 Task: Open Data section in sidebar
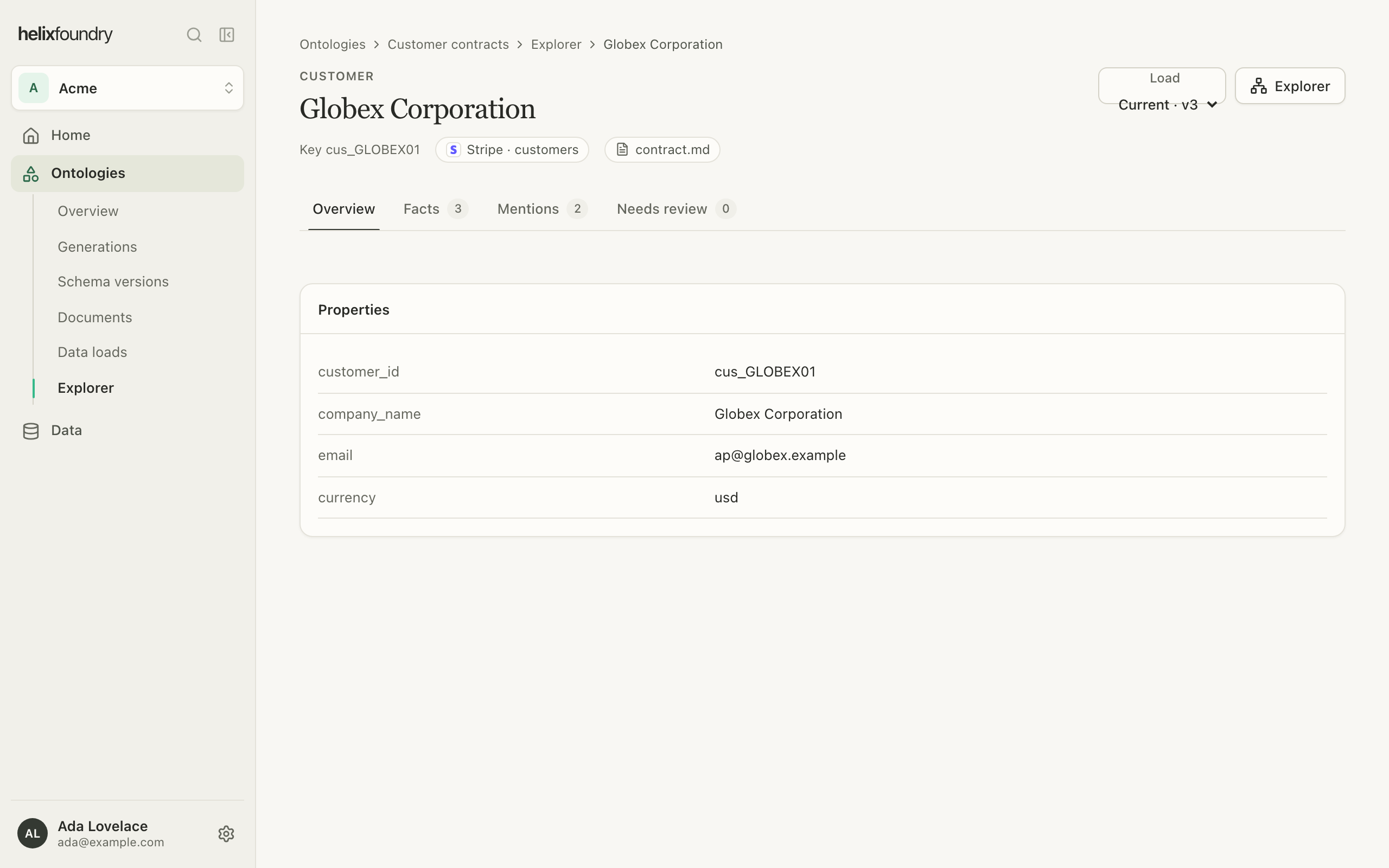click(128, 431)
